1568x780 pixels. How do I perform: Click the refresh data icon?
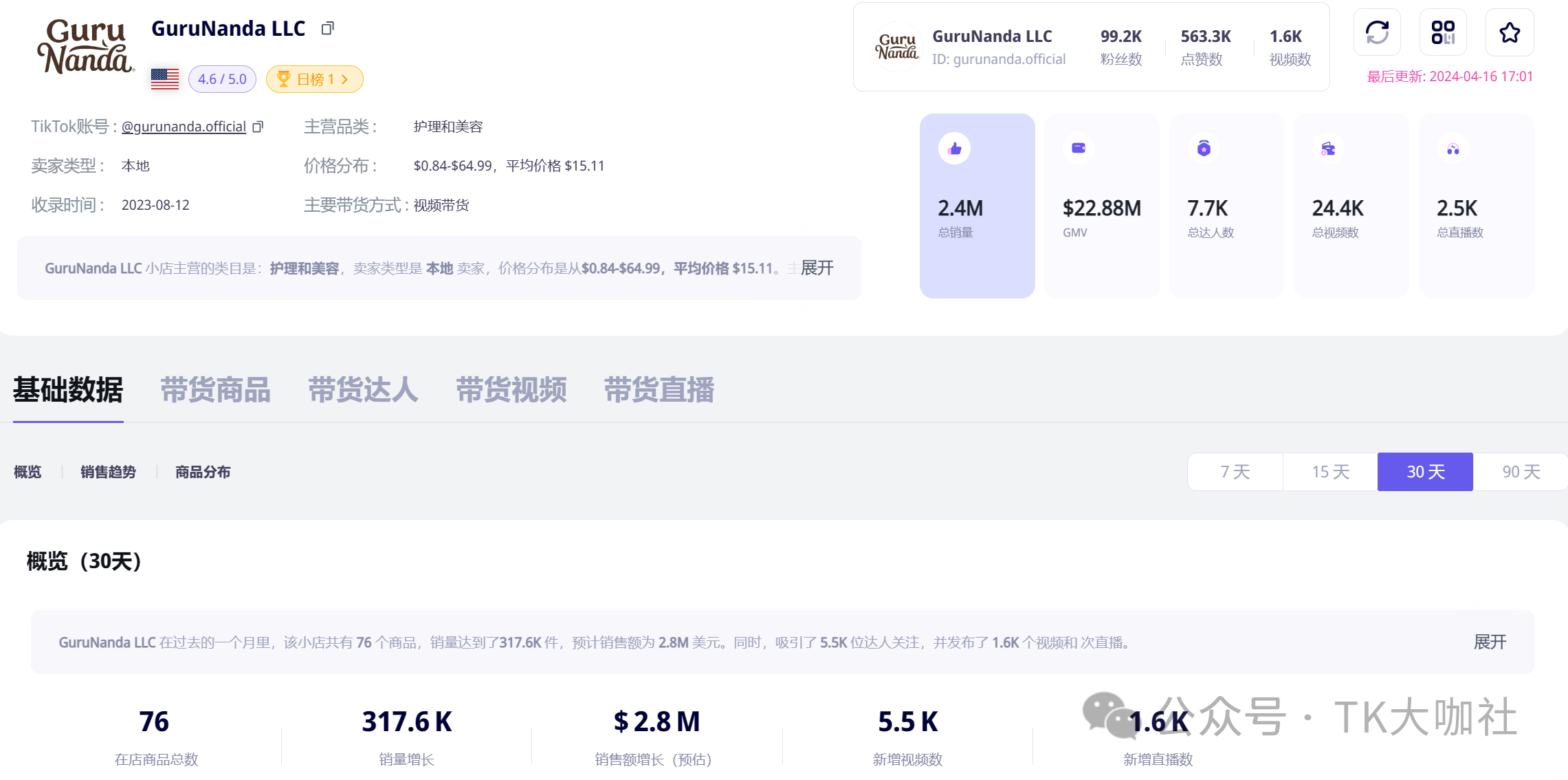(x=1377, y=32)
